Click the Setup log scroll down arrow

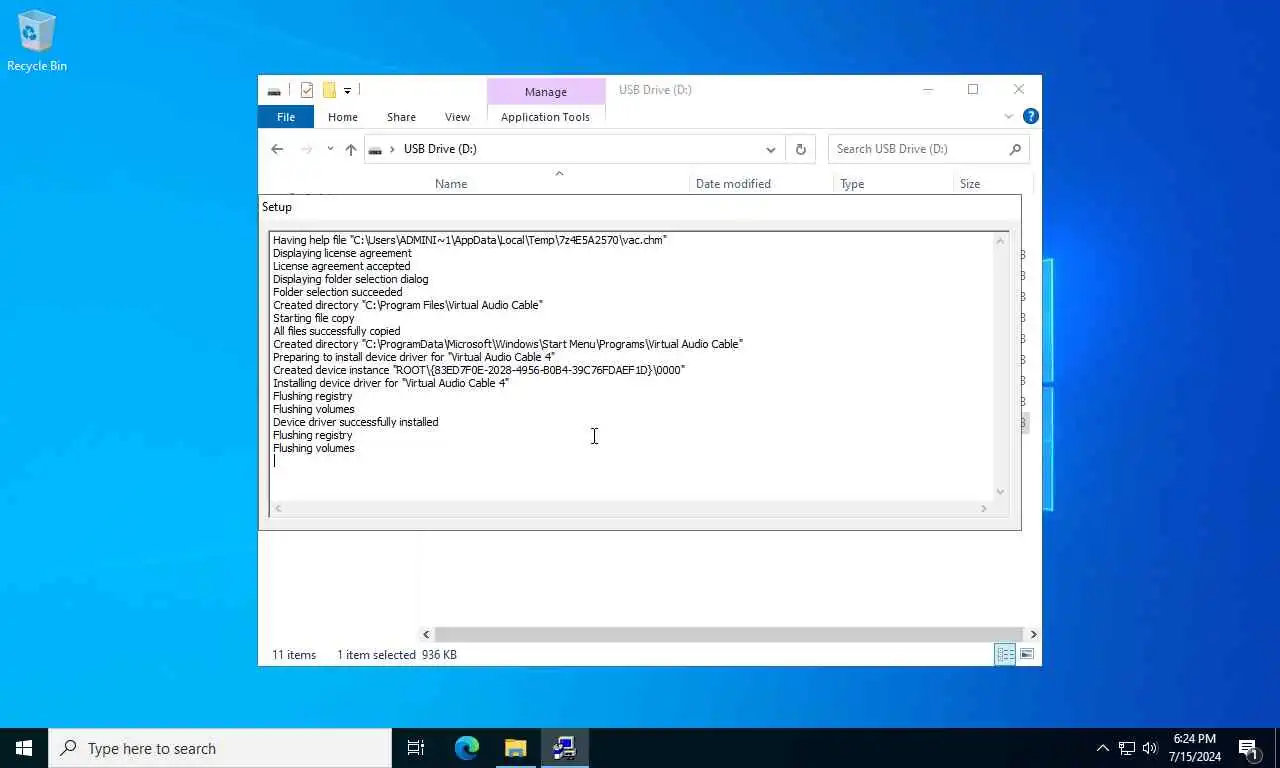click(1000, 491)
